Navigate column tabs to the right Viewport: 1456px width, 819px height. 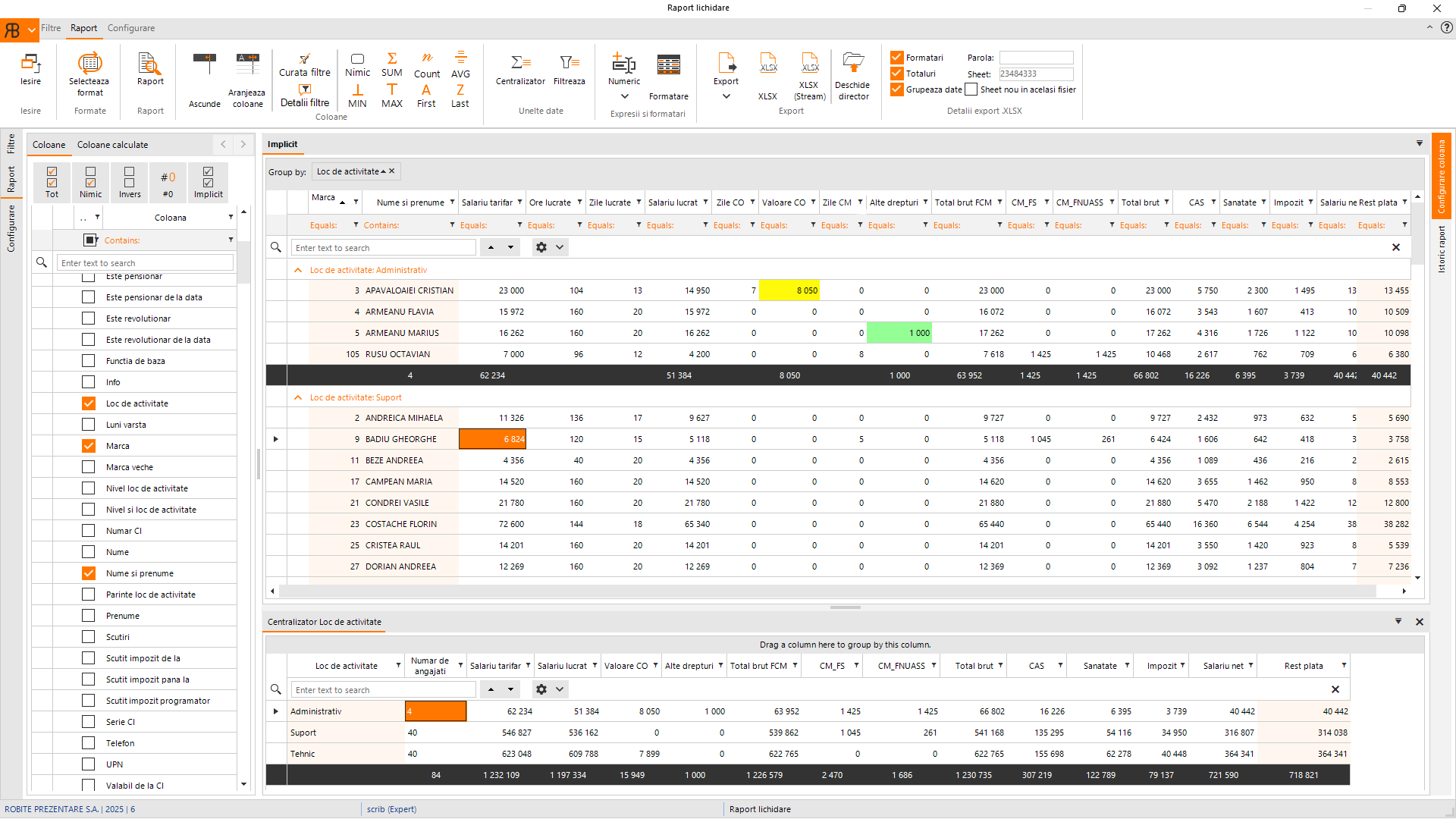(x=243, y=144)
